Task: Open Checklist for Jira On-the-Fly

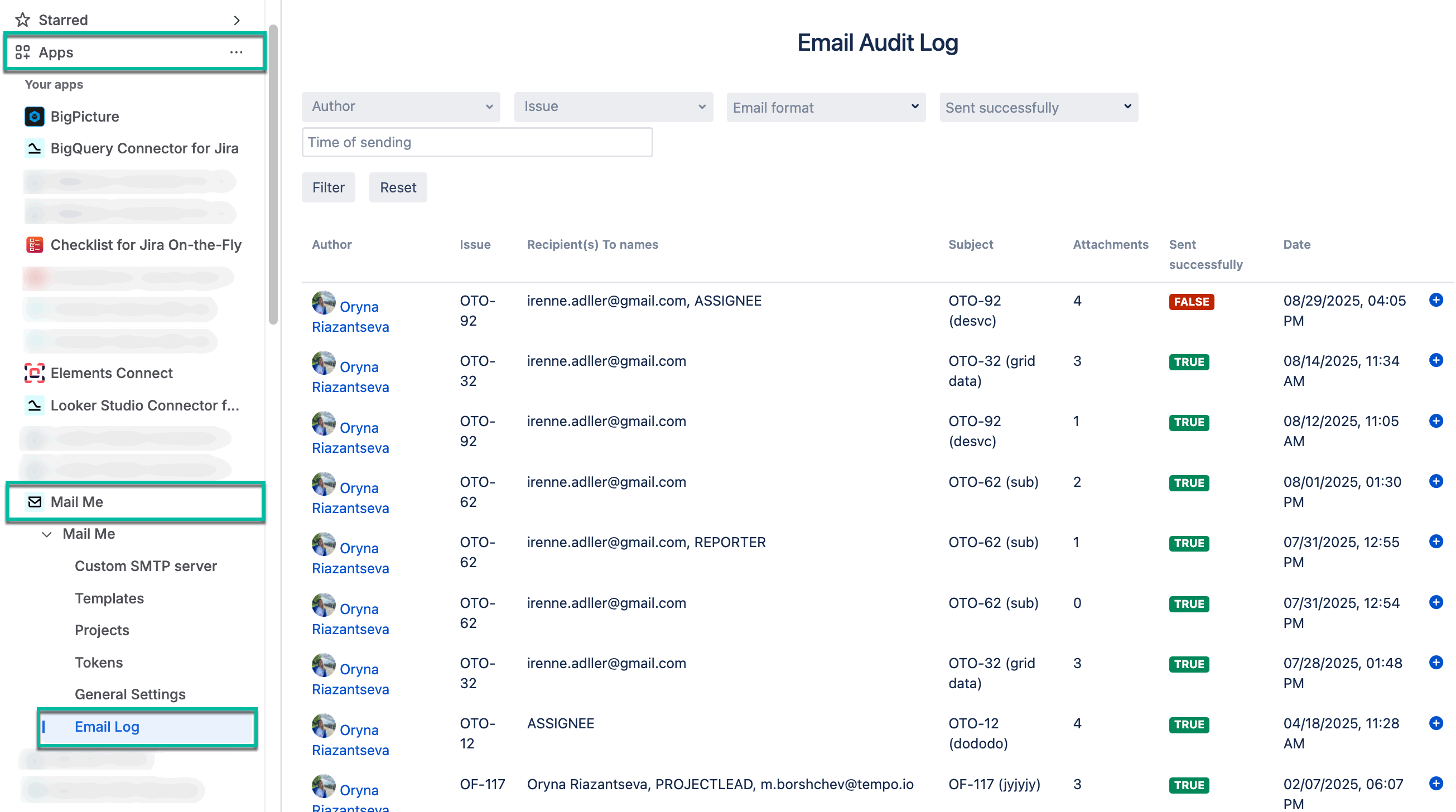Action: point(35,245)
